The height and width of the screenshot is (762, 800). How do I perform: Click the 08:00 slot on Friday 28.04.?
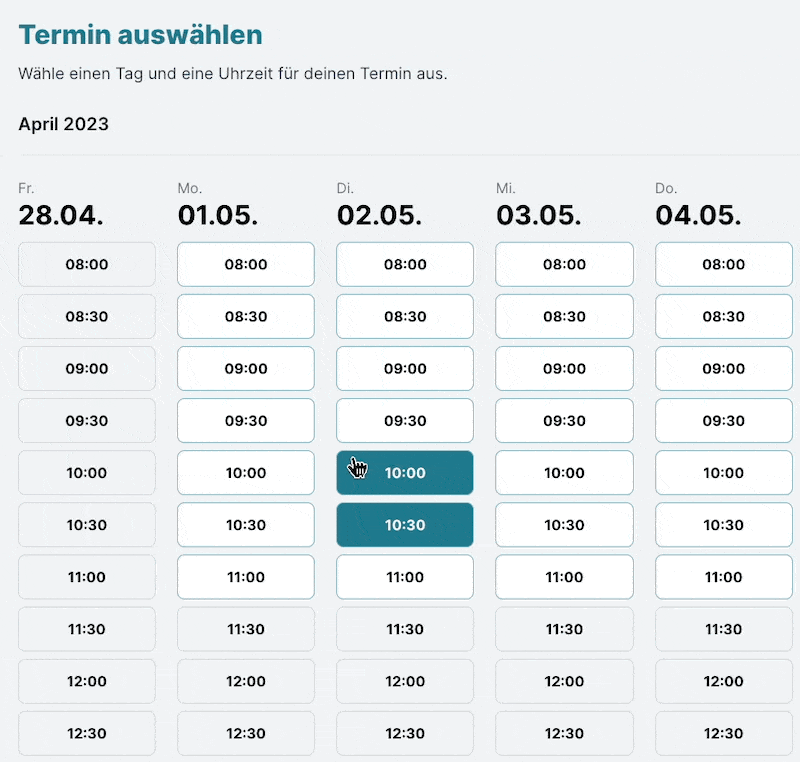click(87, 264)
